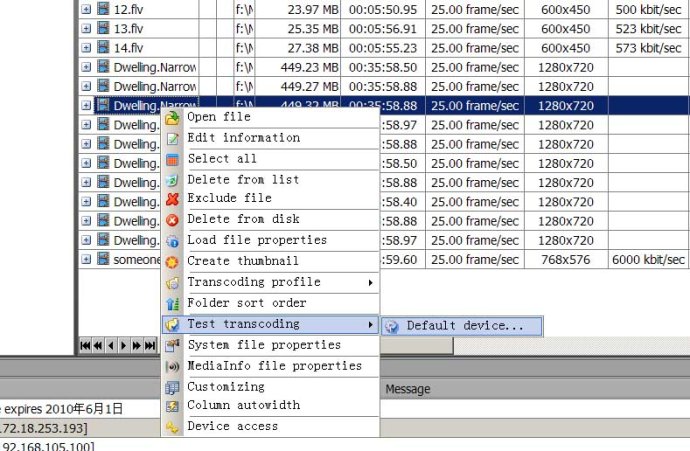The height and width of the screenshot is (451, 690).
Task: Click the 6000 kbit/sec cell
Action: coord(649,260)
